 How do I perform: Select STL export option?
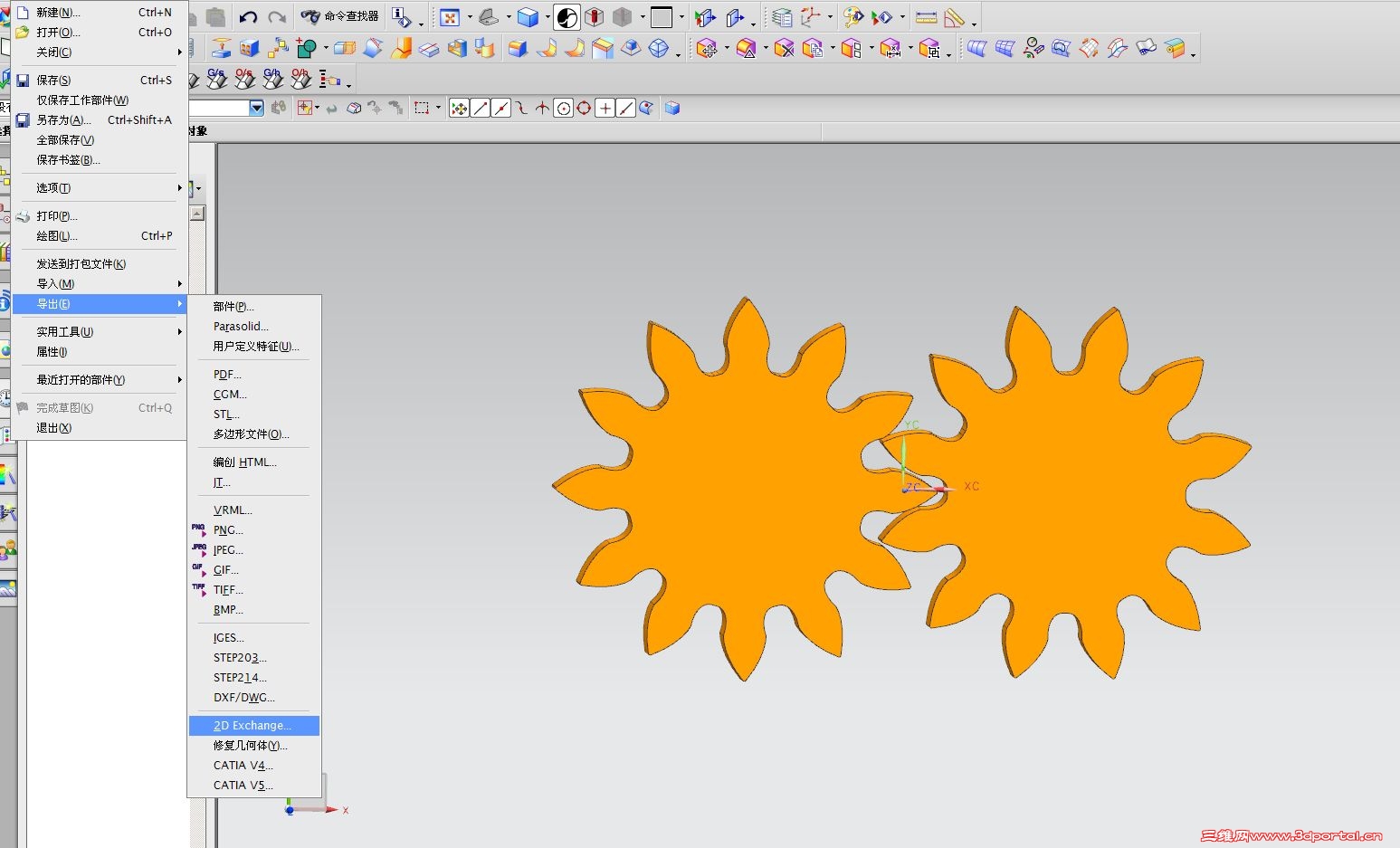[226, 414]
